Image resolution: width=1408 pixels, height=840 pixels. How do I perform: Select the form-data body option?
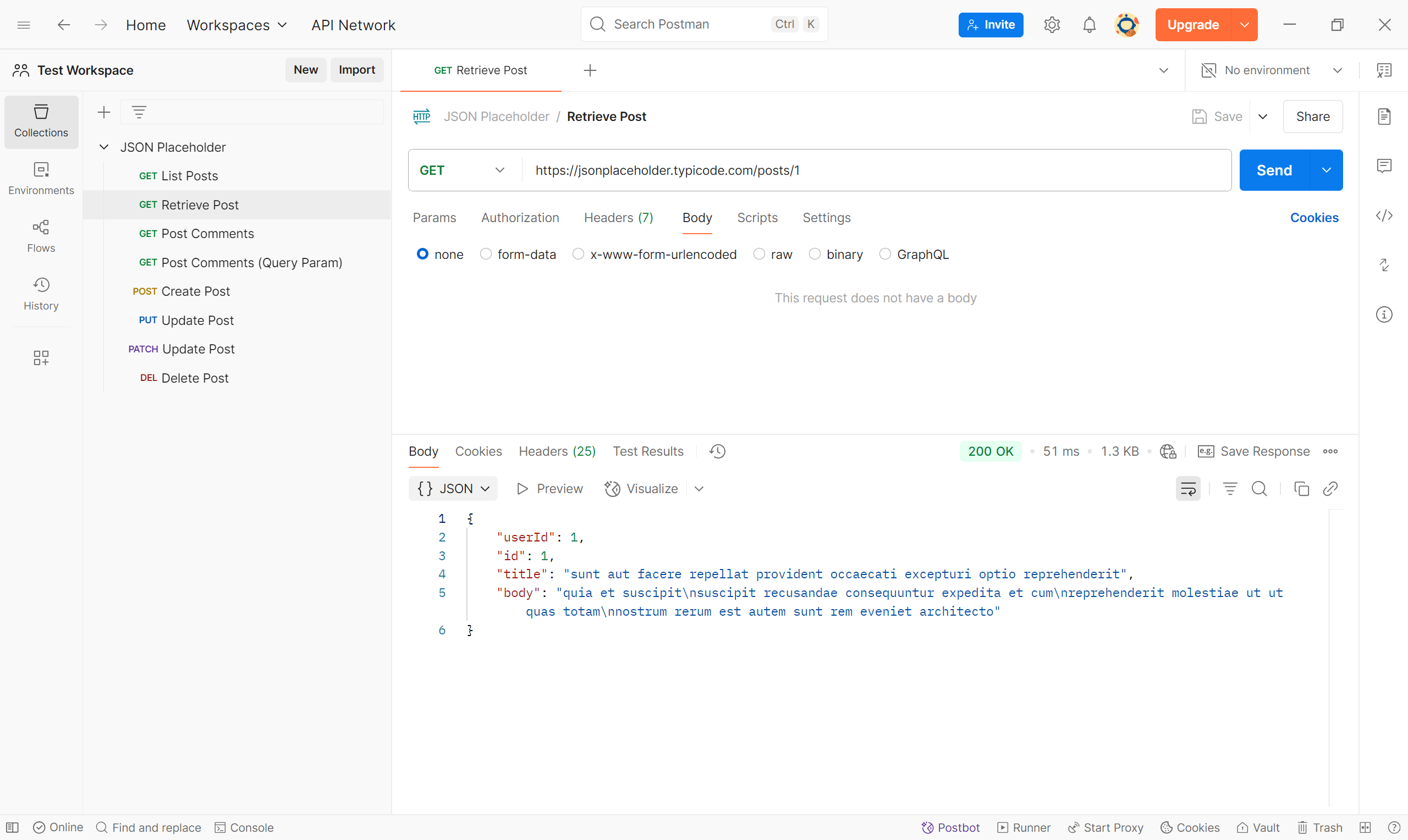click(518, 254)
